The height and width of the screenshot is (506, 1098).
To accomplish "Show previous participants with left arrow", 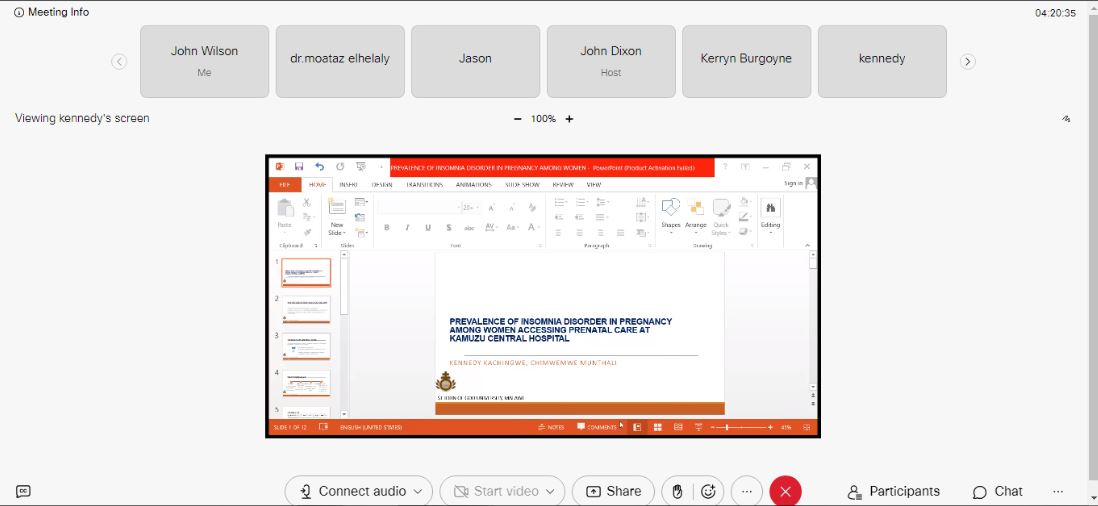I will pos(119,62).
